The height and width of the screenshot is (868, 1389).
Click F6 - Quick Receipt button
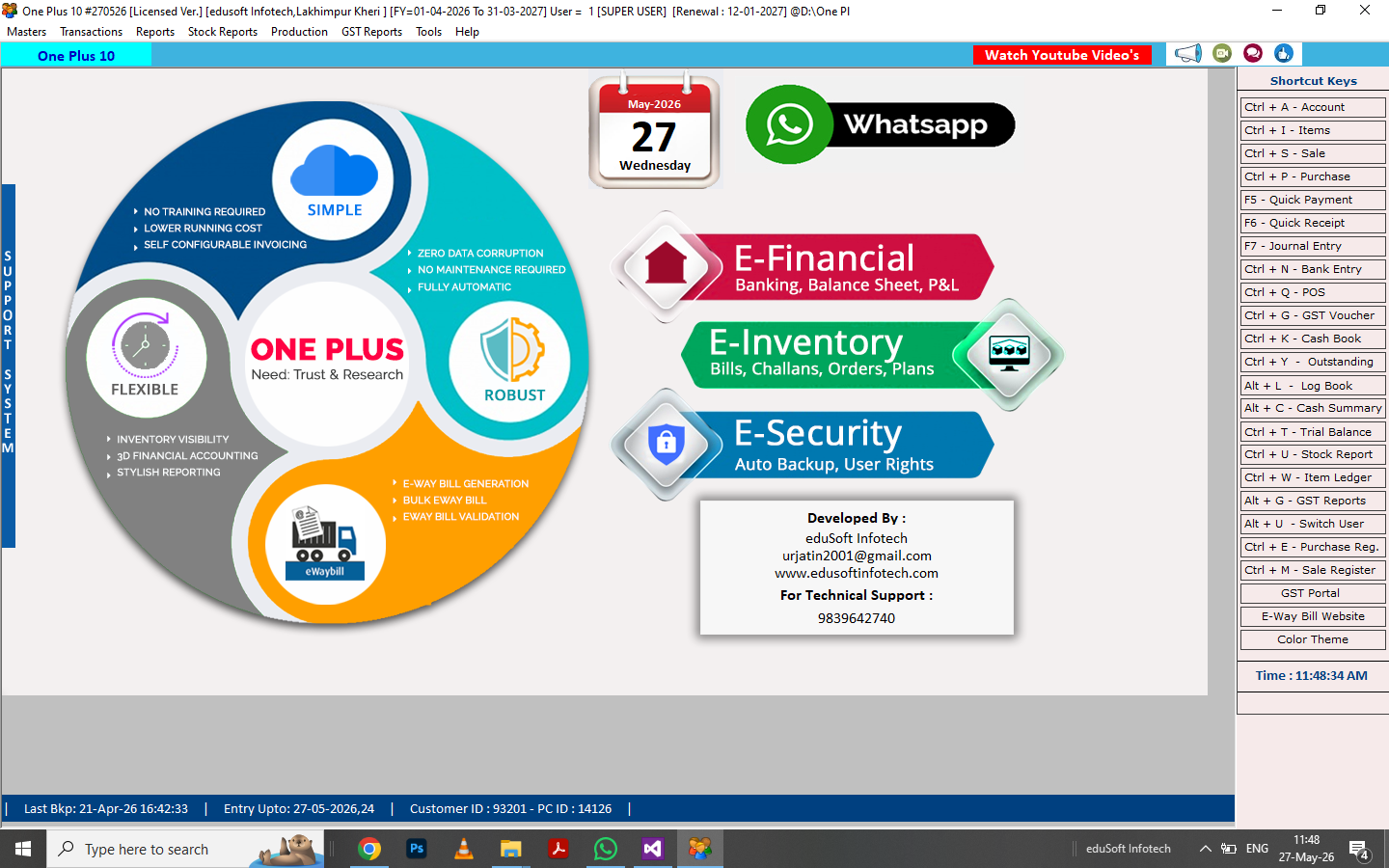coord(1313,223)
